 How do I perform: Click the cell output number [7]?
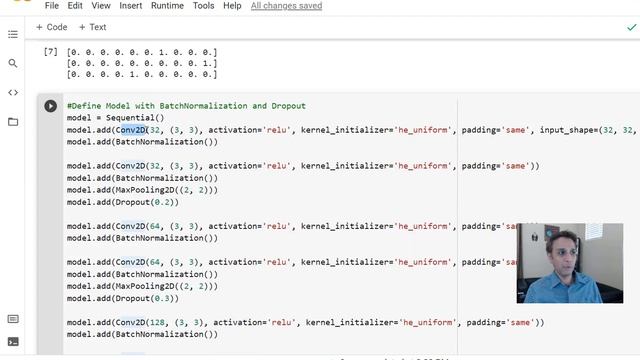[x=51, y=52]
